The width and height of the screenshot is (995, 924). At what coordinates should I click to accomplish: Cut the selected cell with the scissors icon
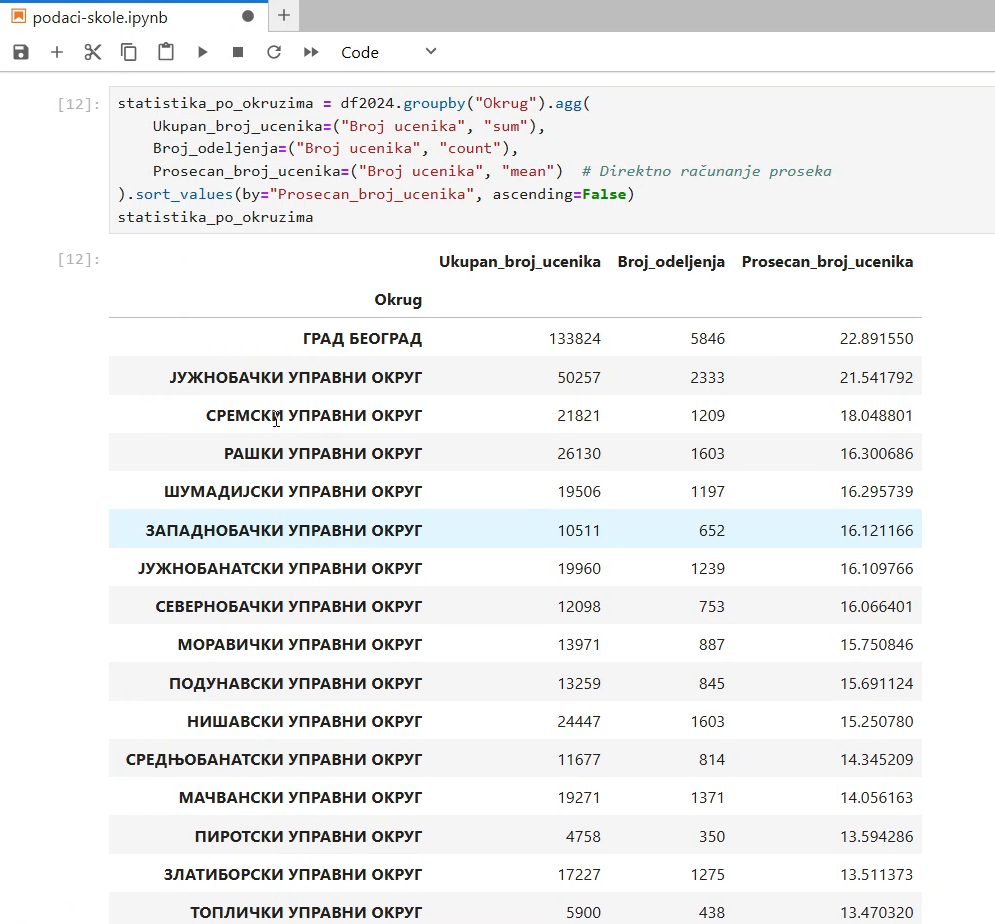93,52
